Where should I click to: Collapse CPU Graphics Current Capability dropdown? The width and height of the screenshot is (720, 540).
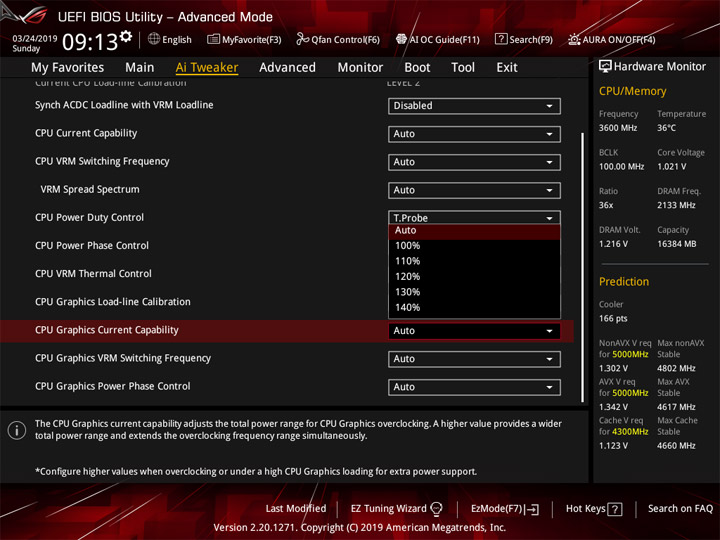(x=474, y=331)
